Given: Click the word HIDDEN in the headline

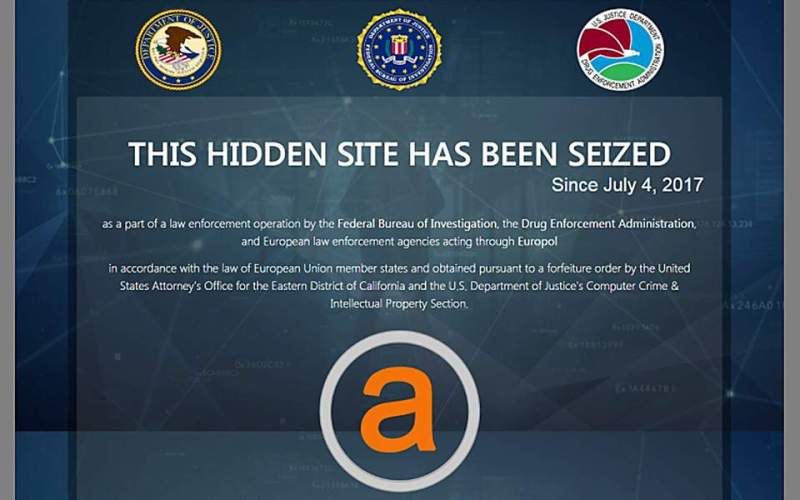Looking at the screenshot, I should pos(266,154).
